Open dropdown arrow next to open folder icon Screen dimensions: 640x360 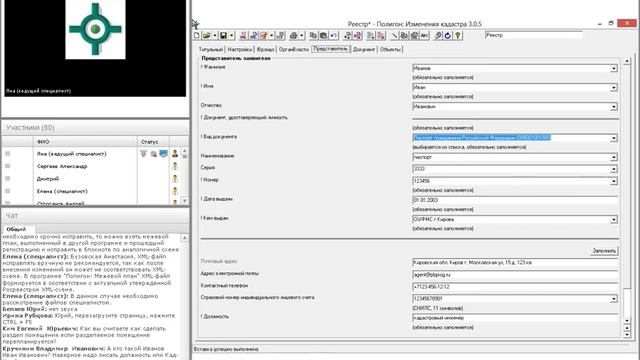click(215, 36)
